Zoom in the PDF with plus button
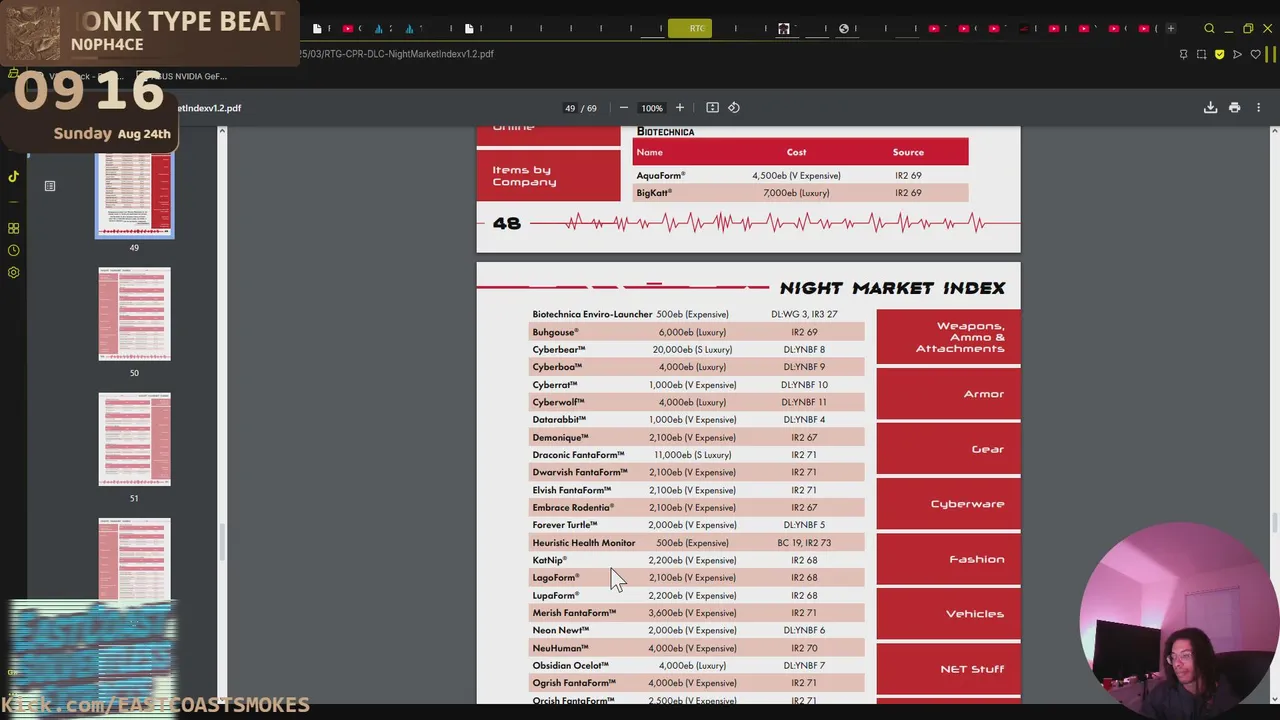The width and height of the screenshot is (1280, 720). pyautogui.click(x=680, y=108)
